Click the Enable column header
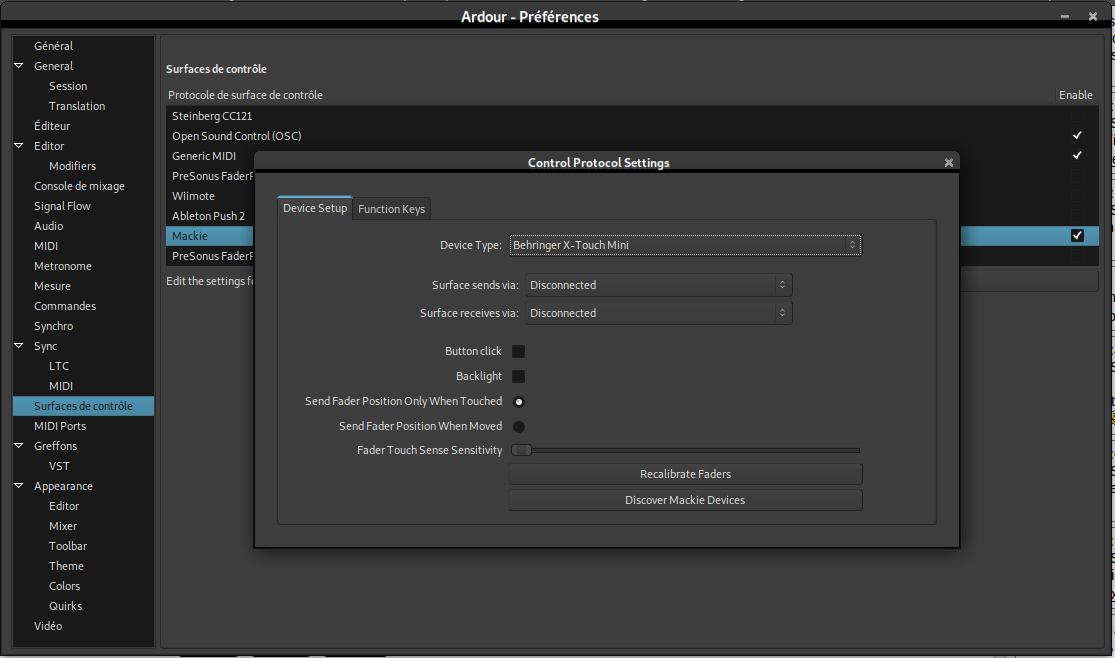 1075,95
